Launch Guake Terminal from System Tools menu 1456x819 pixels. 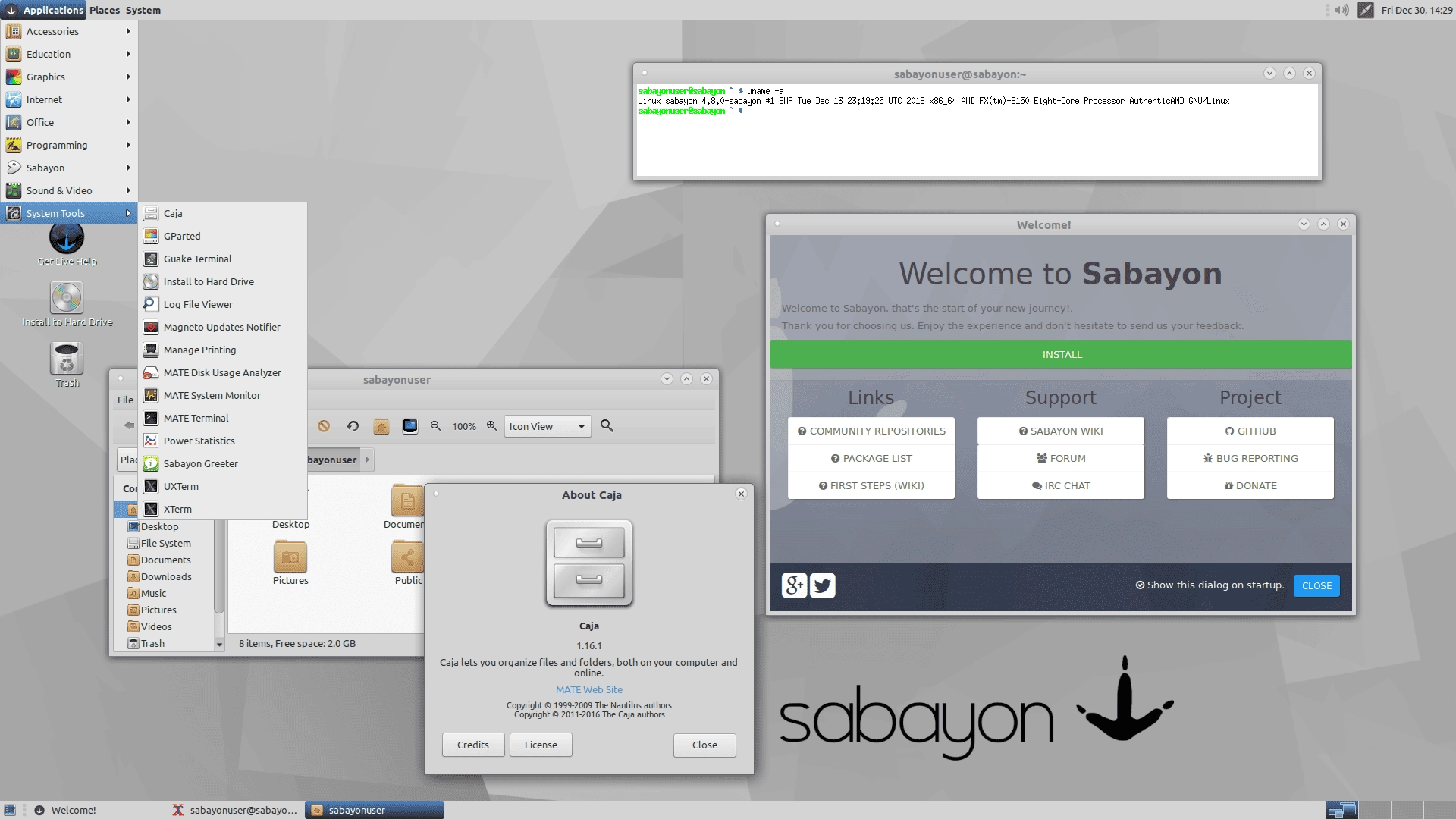(x=222, y=259)
